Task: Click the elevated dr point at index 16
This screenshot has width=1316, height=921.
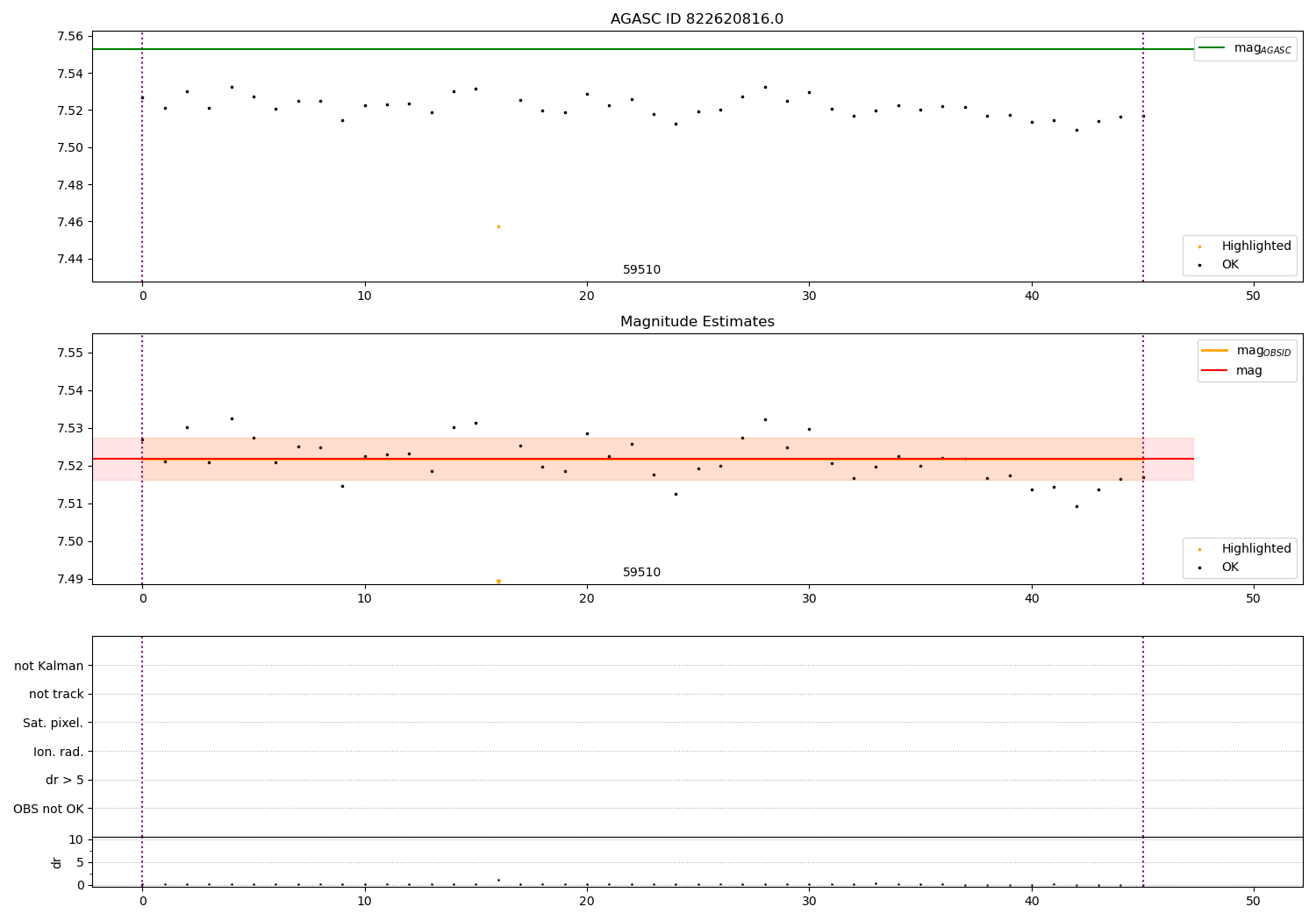Action: click(498, 880)
